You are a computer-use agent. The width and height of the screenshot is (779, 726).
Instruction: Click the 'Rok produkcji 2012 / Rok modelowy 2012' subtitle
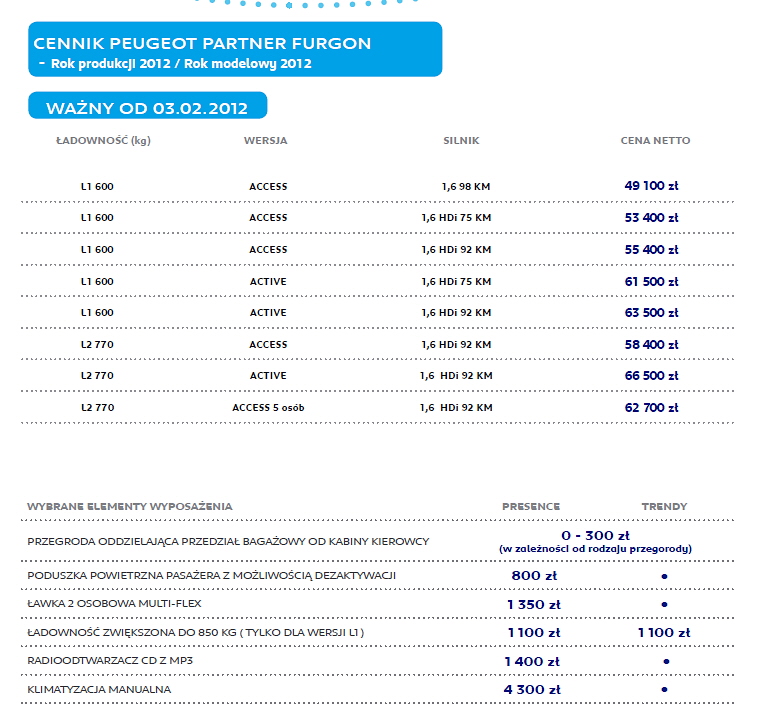(x=181, y=64)
